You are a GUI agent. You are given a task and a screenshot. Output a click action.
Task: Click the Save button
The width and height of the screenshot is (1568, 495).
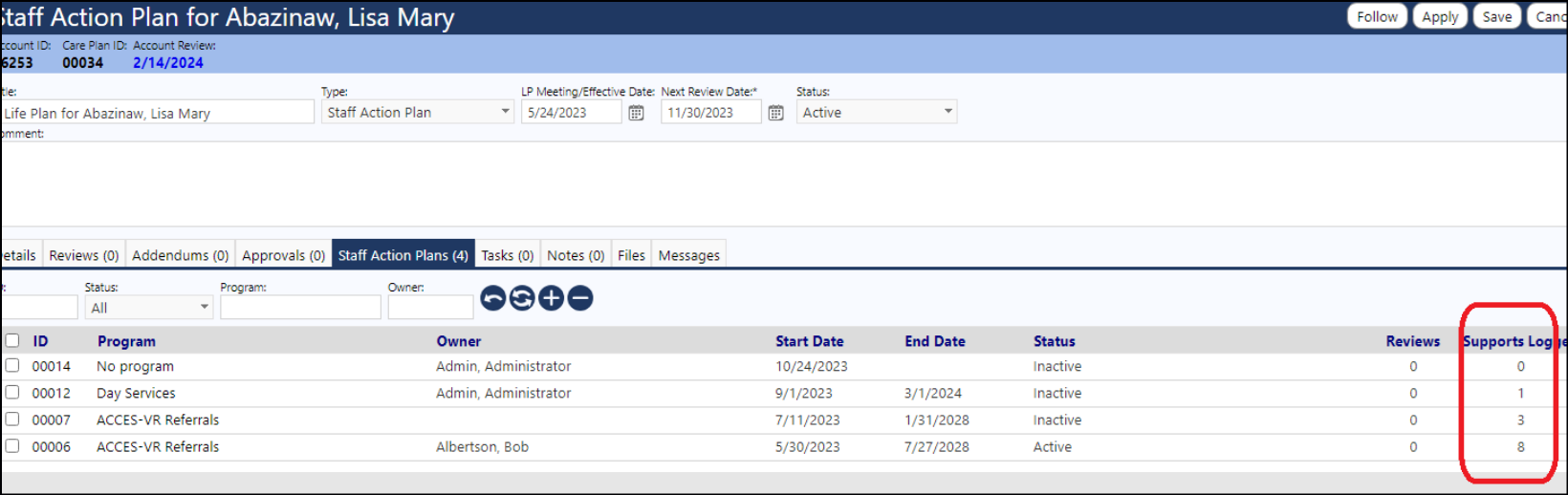tap(1497, 16)
